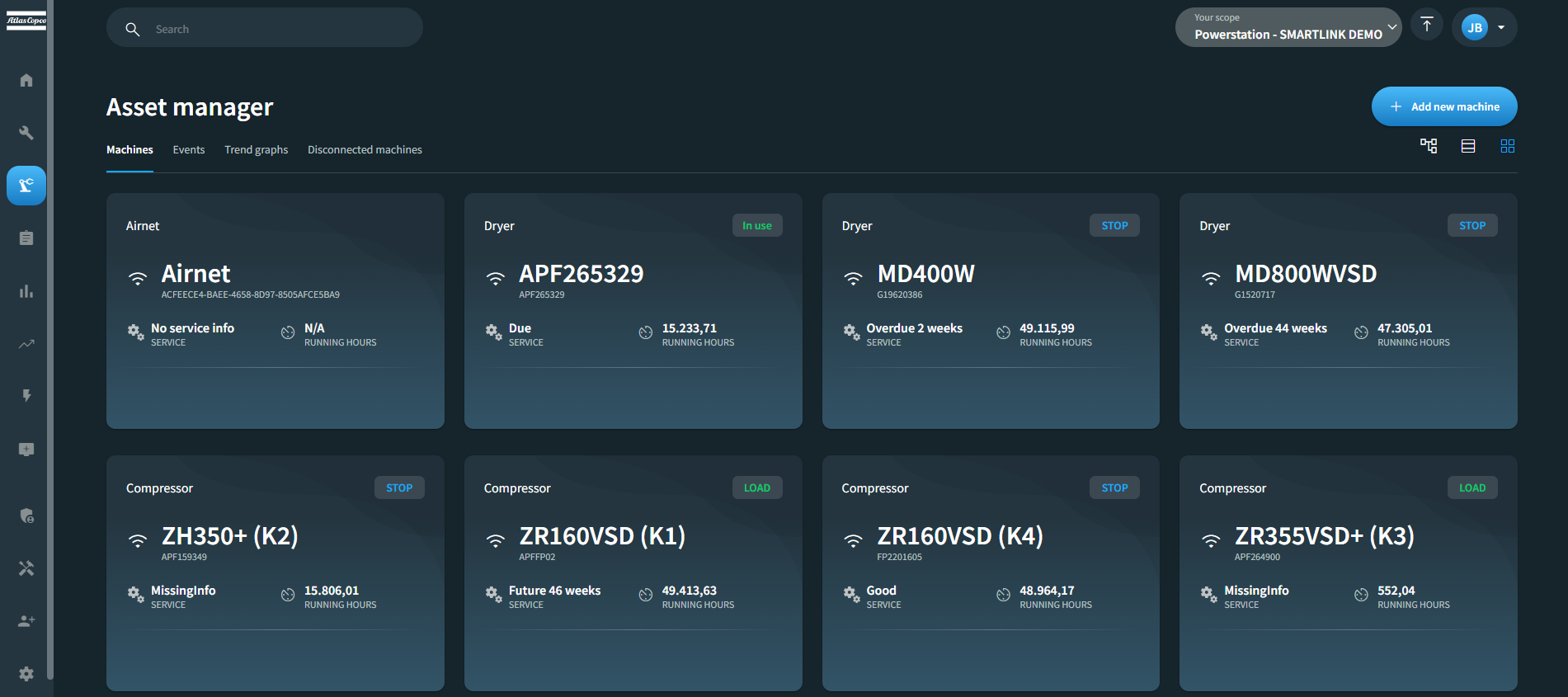
Task: Open the ZR160VSD (K4) compressor title
Action: 960,536
